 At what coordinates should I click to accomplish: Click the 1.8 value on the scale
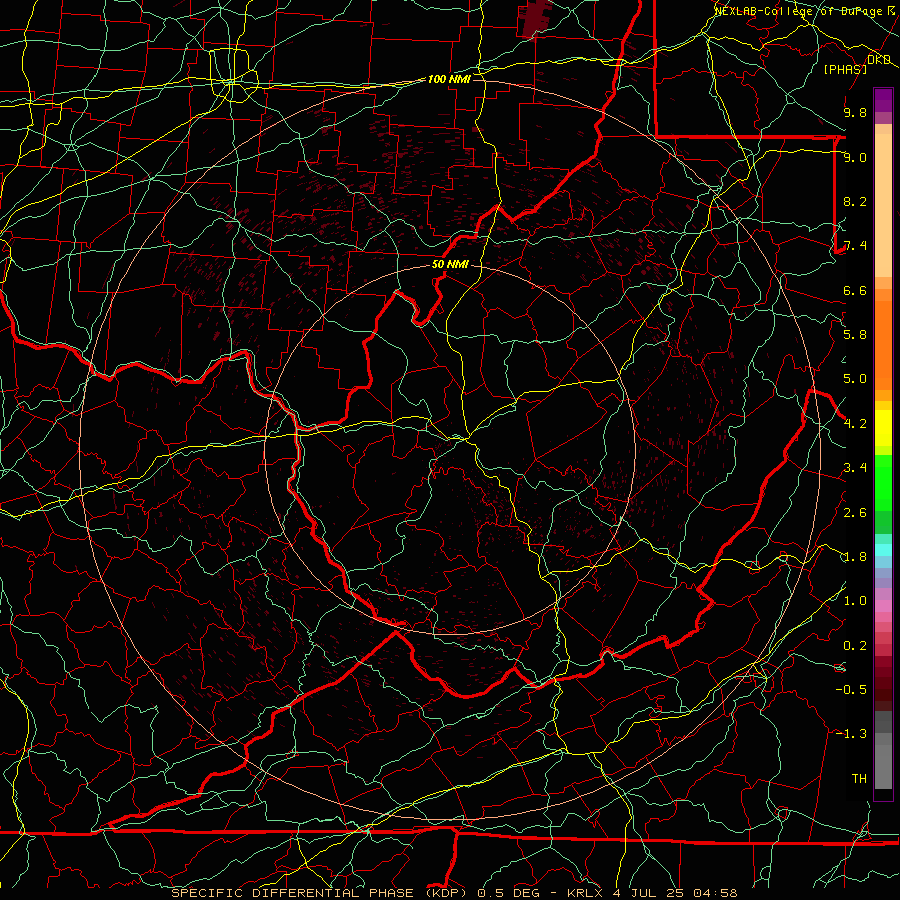click(x=855, y=557)
